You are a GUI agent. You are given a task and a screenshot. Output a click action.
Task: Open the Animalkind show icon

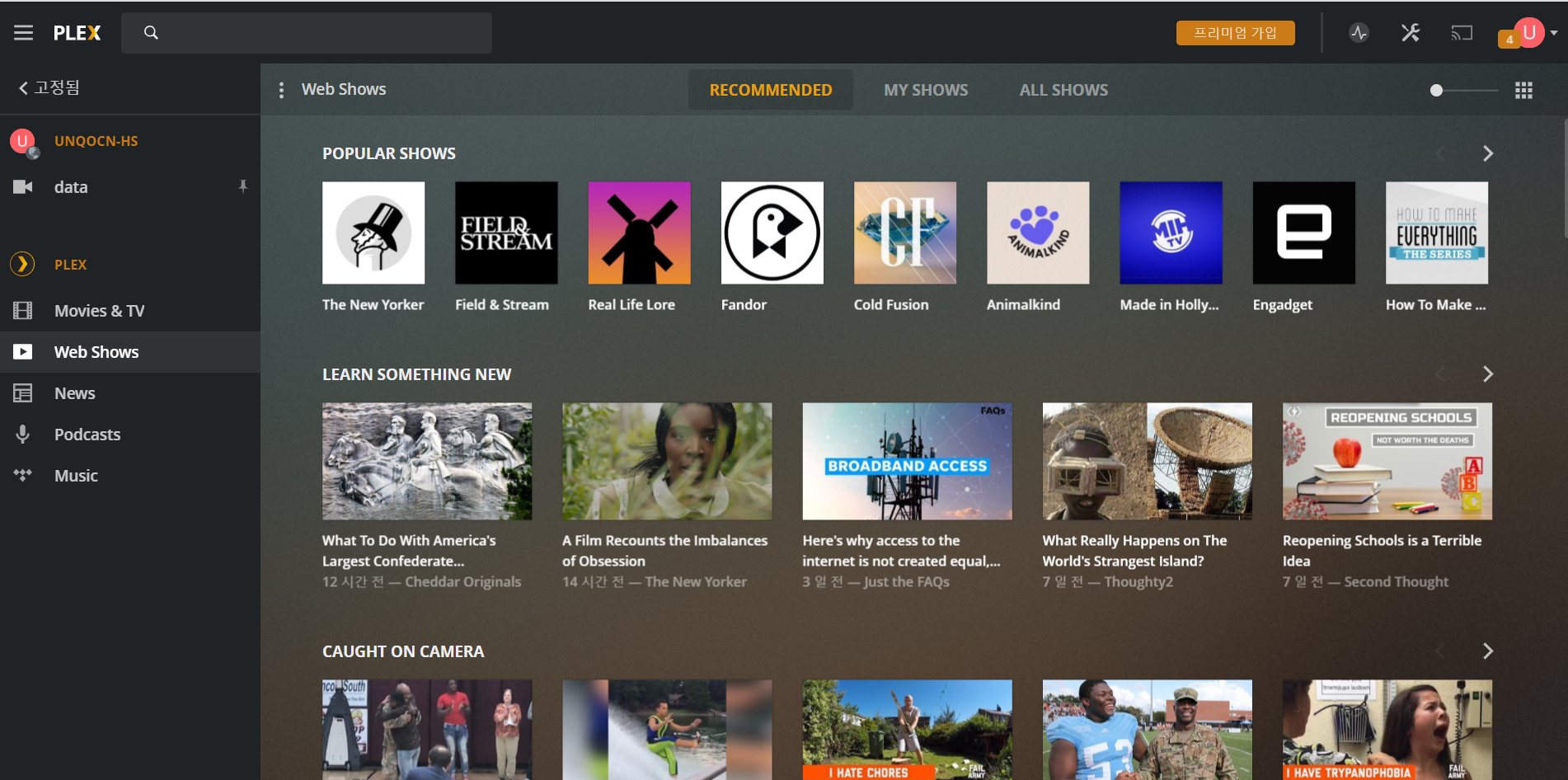1038,233
